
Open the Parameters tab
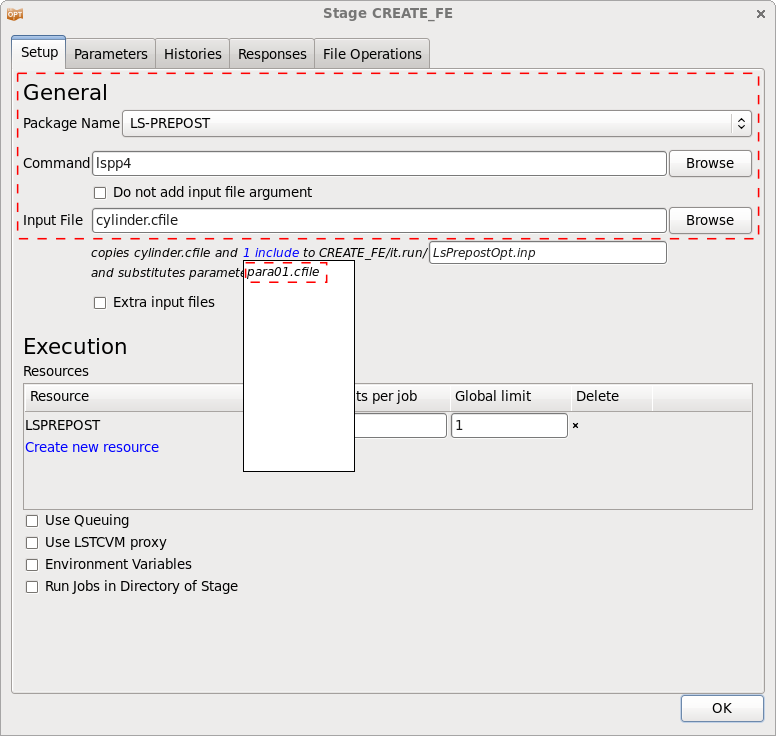(111, 53)
